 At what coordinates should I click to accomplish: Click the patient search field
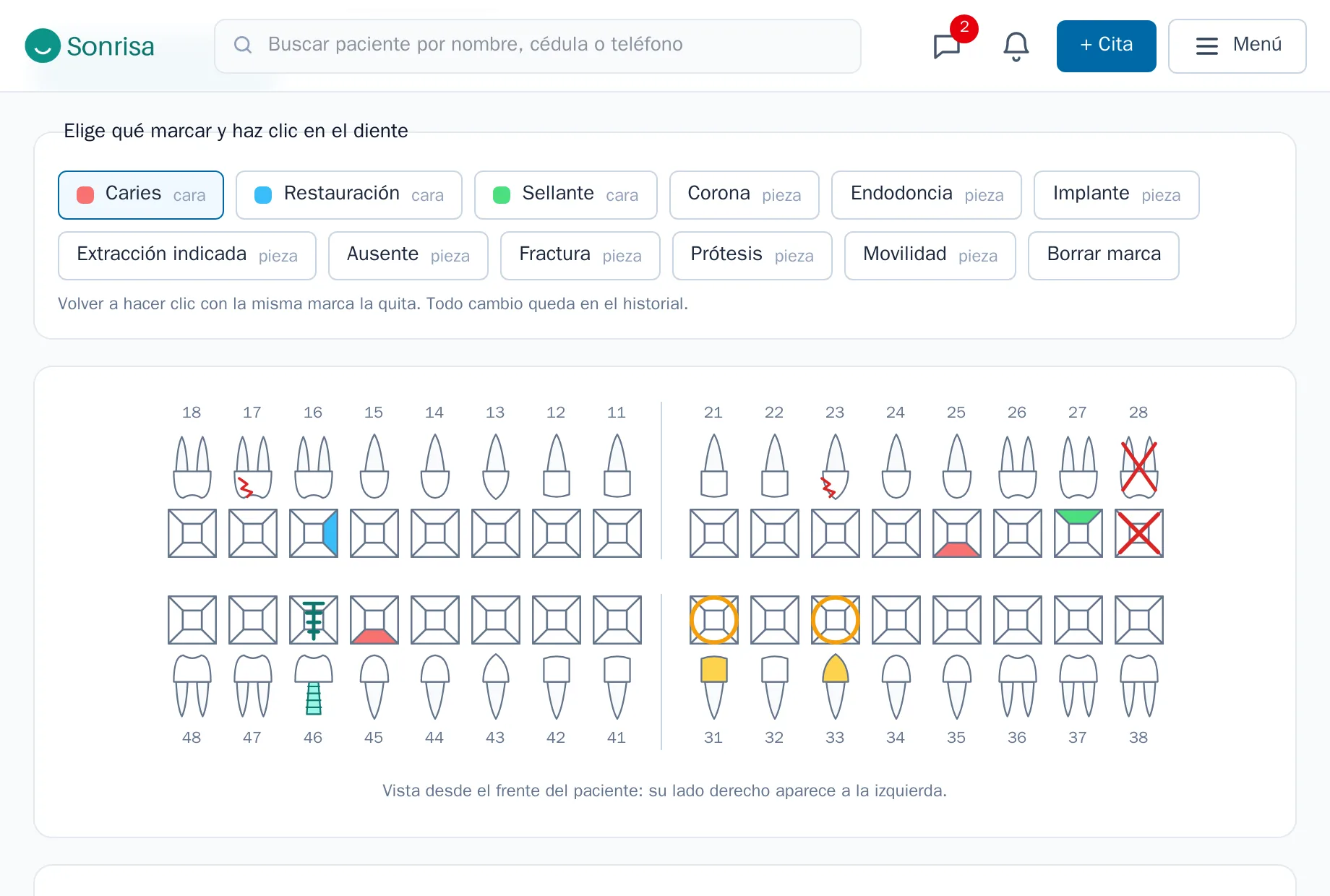tap(538, 46)
